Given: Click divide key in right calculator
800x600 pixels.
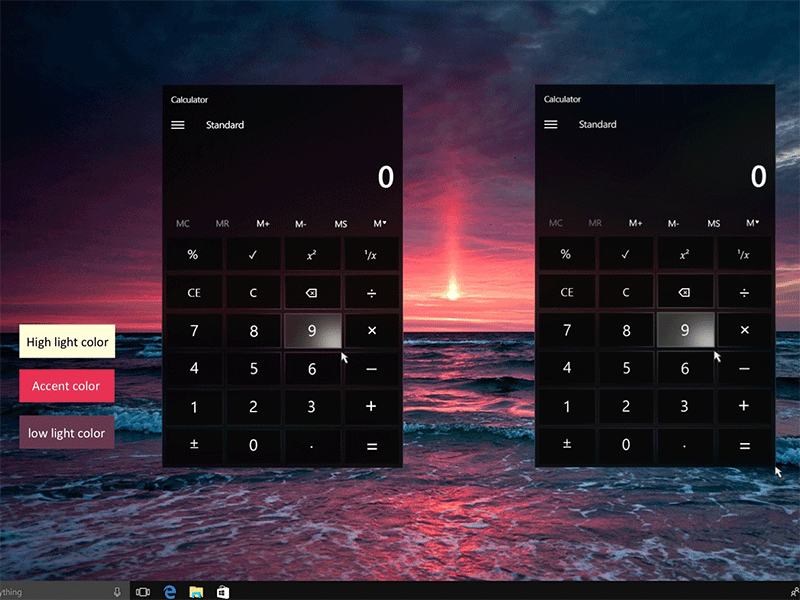Looking at the screenshot, I should tap(744, 293).
